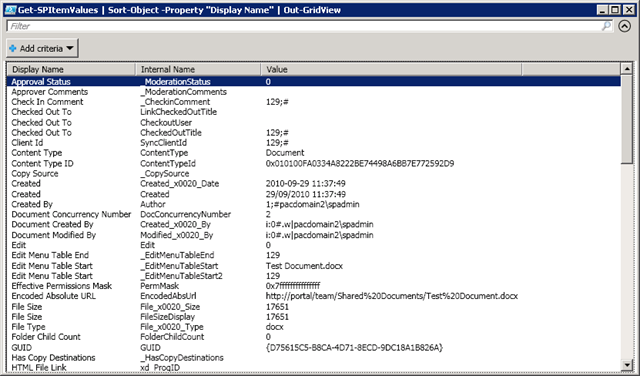The width and height of the screenshot is (640, 376).
Task: Select the Edit row
Action: [313, 245]
